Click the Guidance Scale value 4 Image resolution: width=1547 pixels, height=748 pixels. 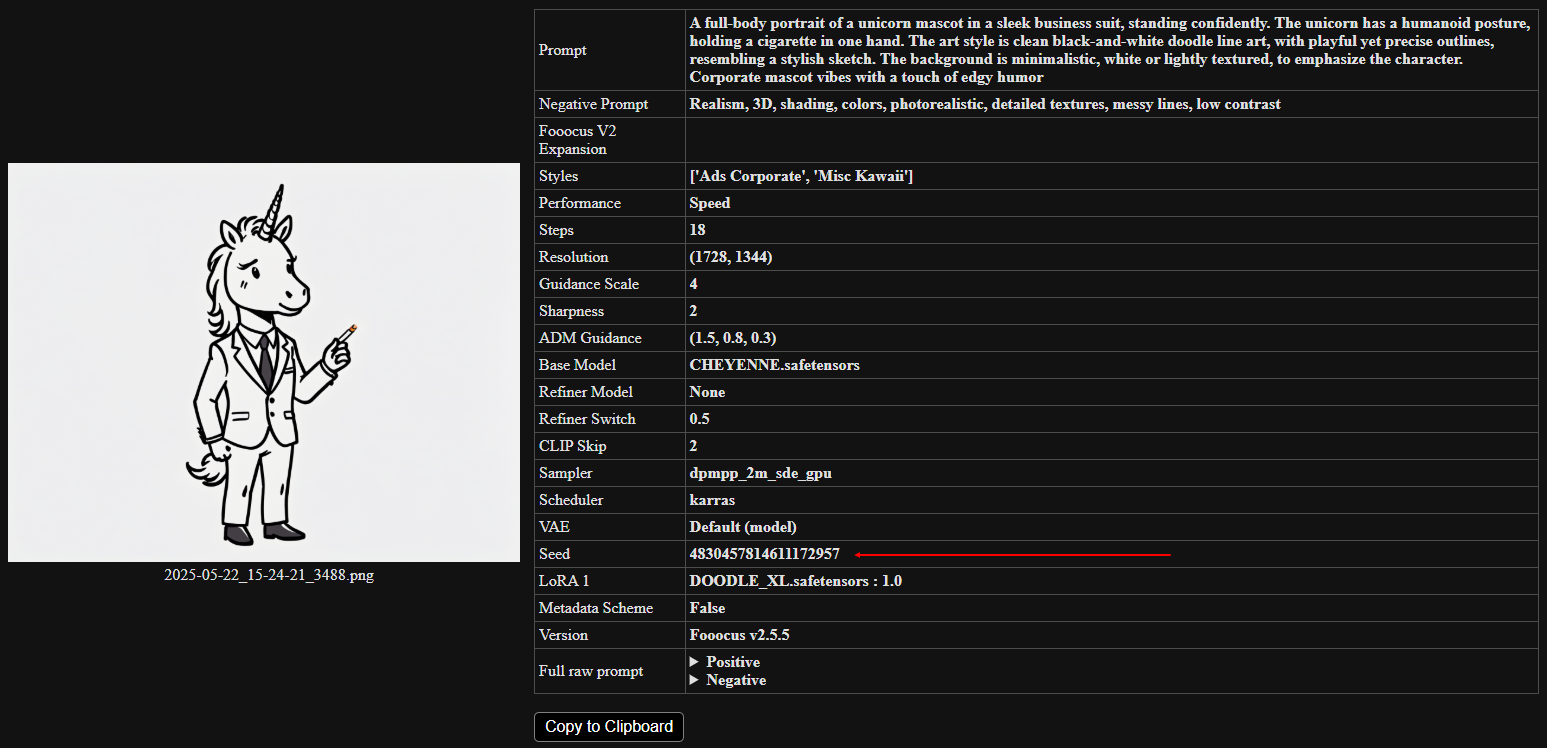click(694, 284)
